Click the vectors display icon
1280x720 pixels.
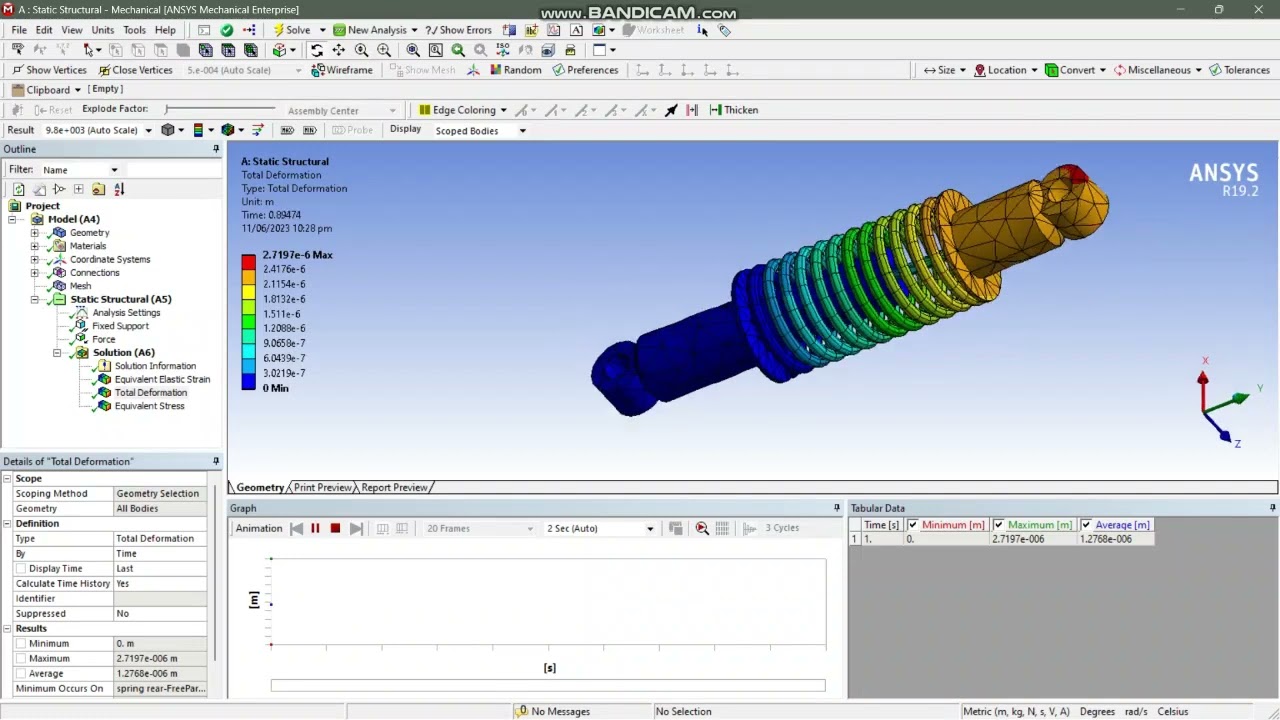pos(258,130)
